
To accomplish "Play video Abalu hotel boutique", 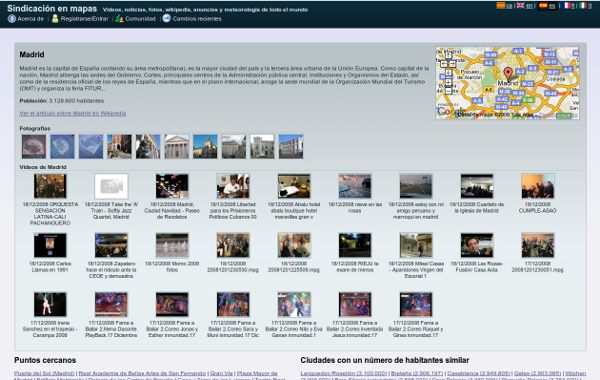I will (x=294, y=186).
